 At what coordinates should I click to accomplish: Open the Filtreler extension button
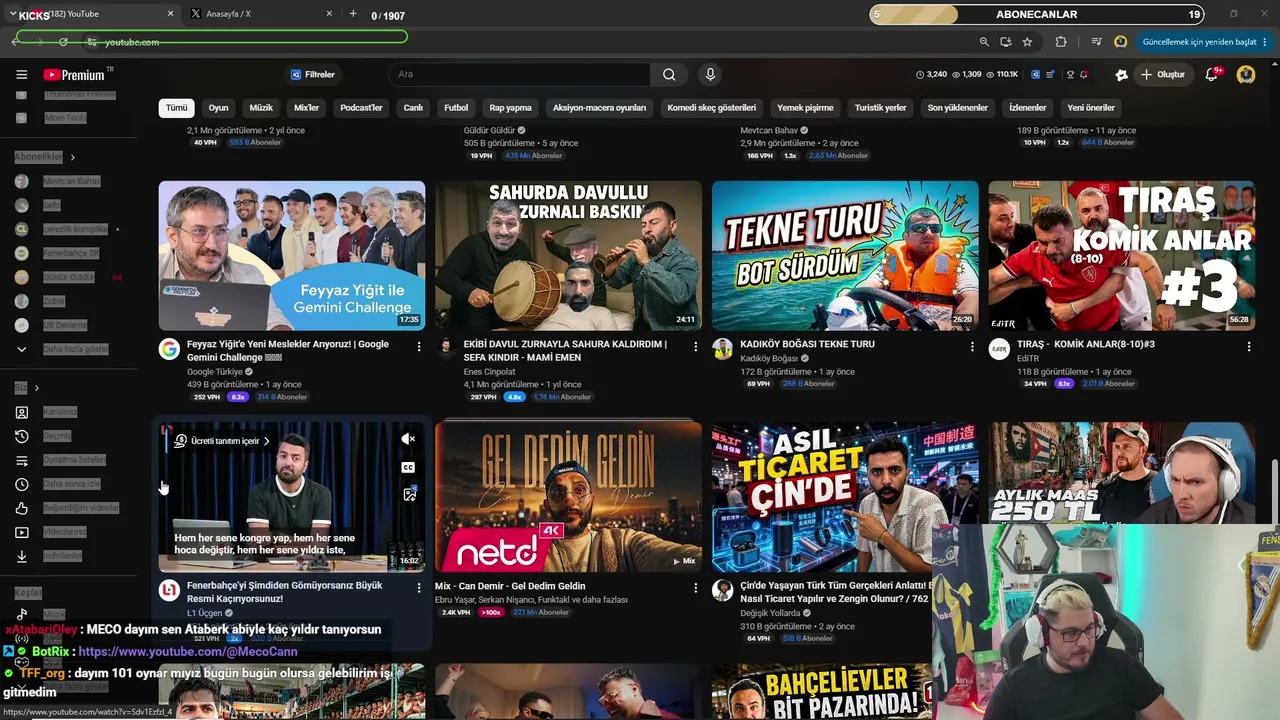click(x=313, y=75)
